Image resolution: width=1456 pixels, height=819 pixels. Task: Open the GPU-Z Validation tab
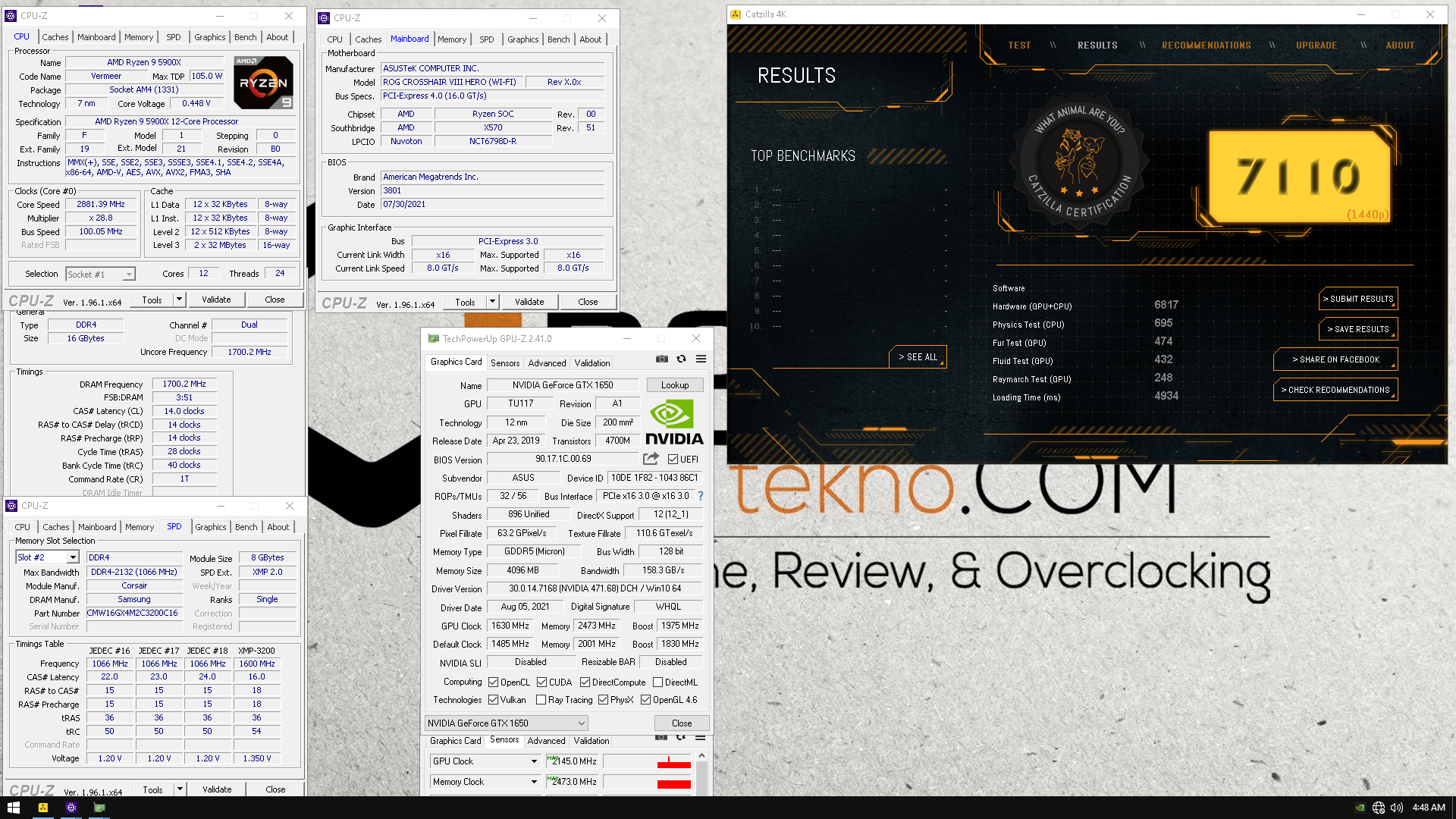[591, 363]
